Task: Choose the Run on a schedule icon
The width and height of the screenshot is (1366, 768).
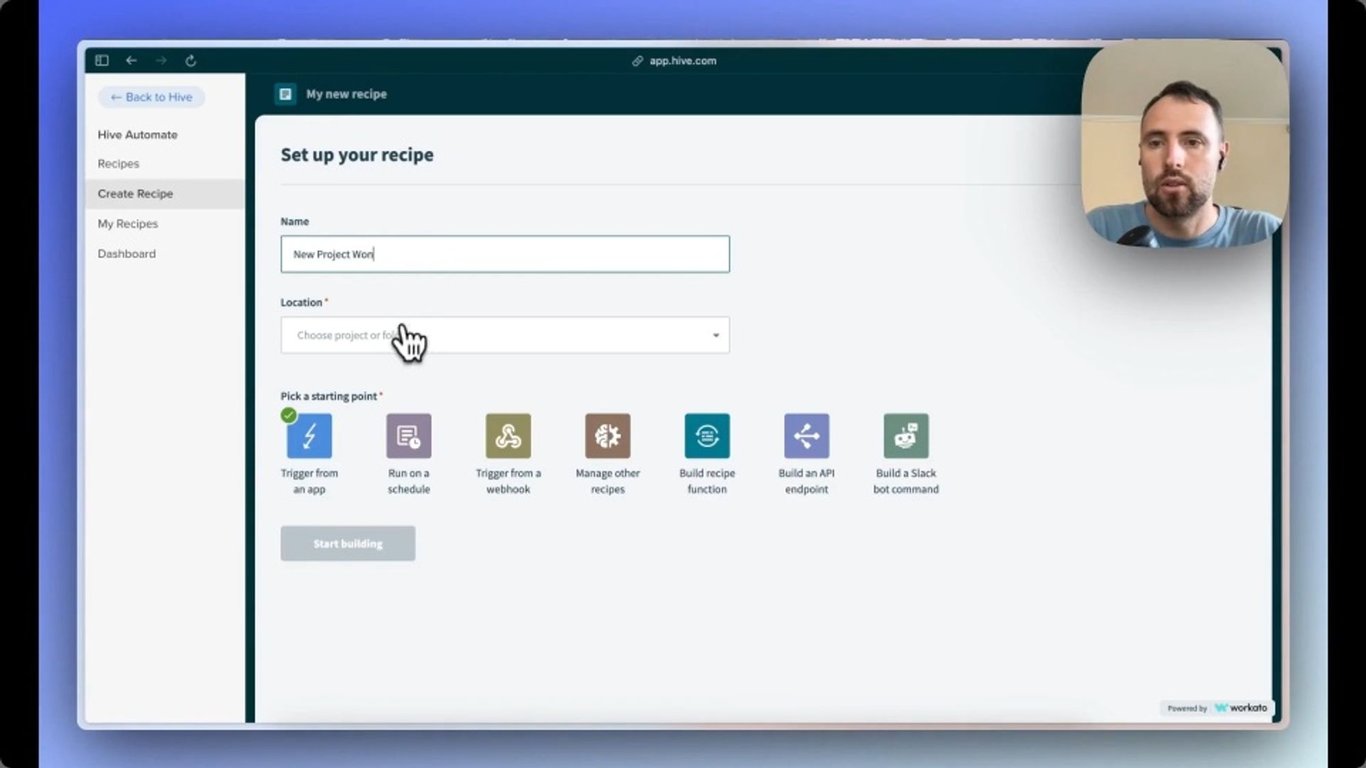Action: [x=409, y=436]
